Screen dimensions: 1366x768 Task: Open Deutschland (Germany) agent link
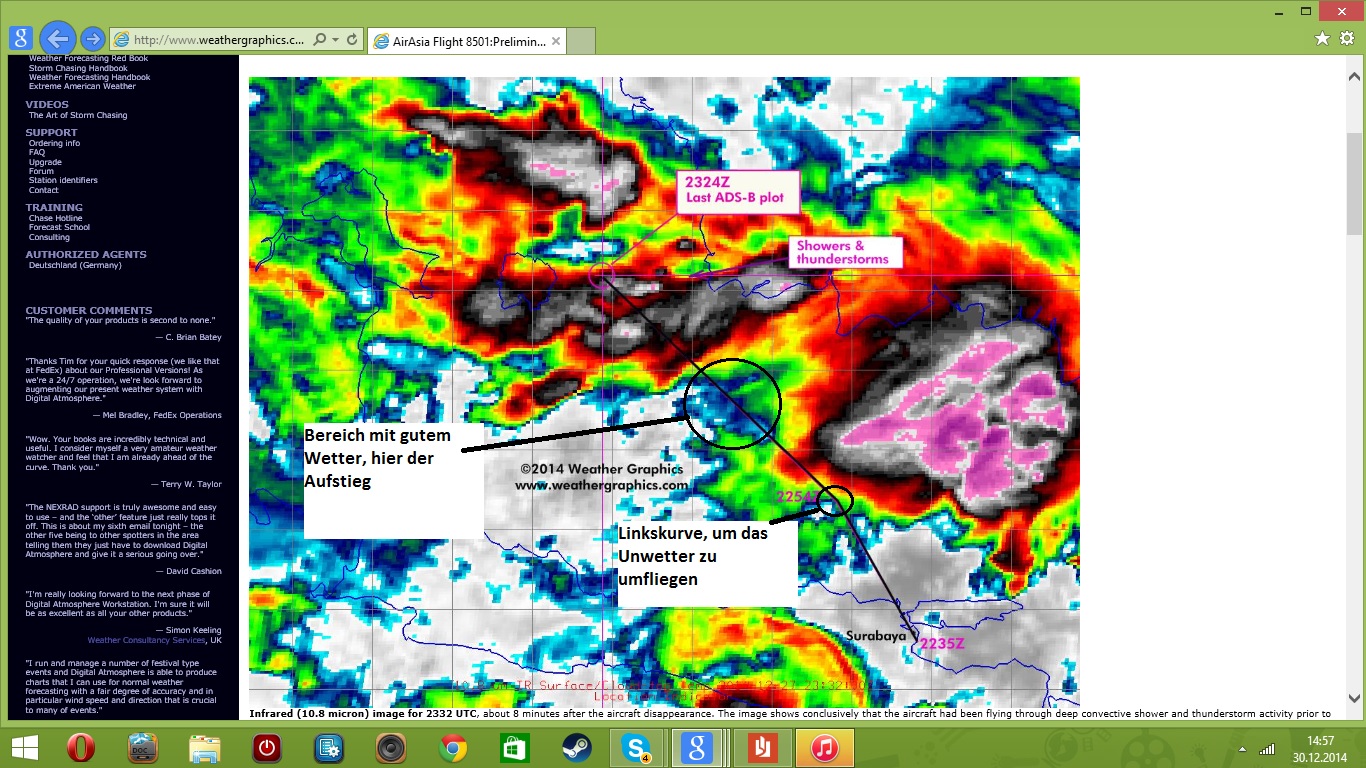click(75, 265)
